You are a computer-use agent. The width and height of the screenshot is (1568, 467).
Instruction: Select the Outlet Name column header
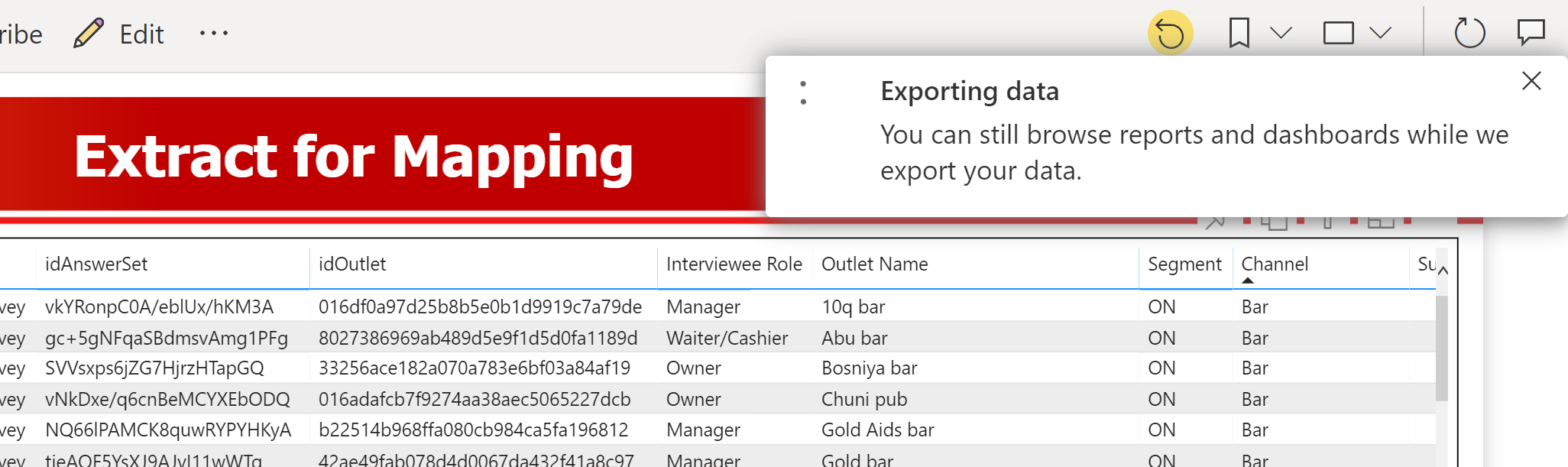[x=875, y=264]
